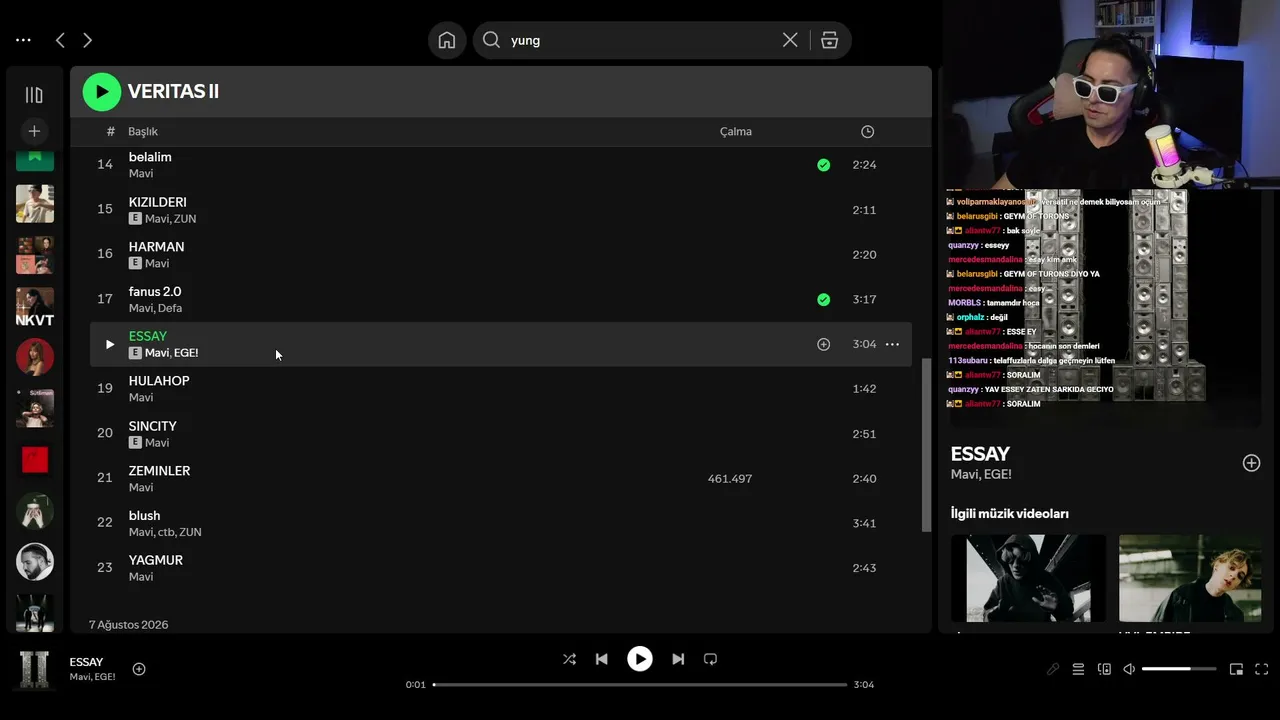Screen dimensions: 1280x720
Task: Show lyrics with microphone icon
Action: click(x=1052, y=669)
